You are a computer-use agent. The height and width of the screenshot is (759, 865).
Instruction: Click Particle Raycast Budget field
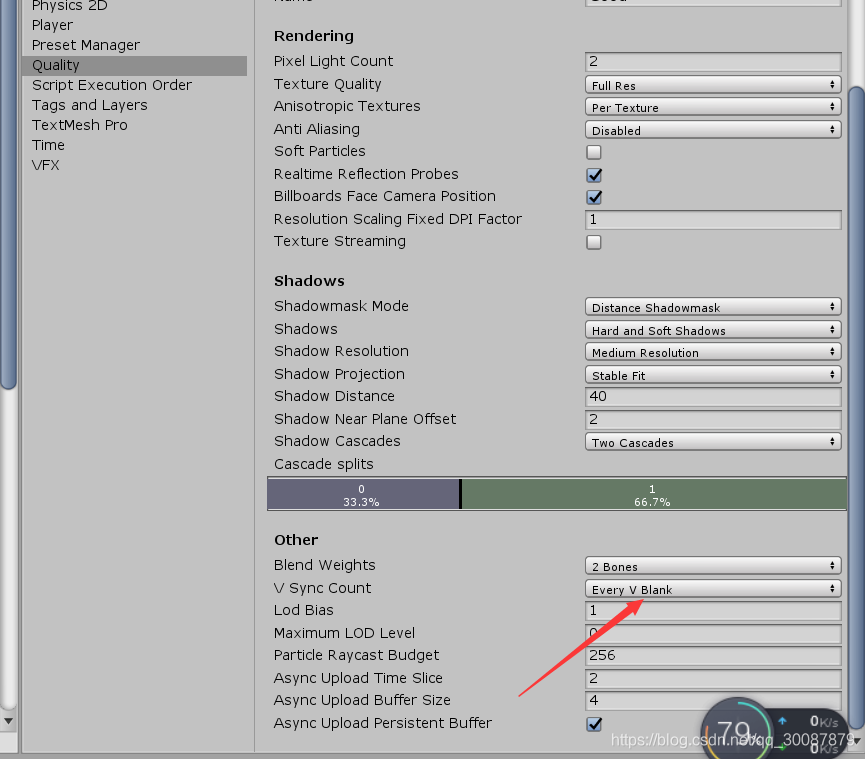click(x=713, y=655)
